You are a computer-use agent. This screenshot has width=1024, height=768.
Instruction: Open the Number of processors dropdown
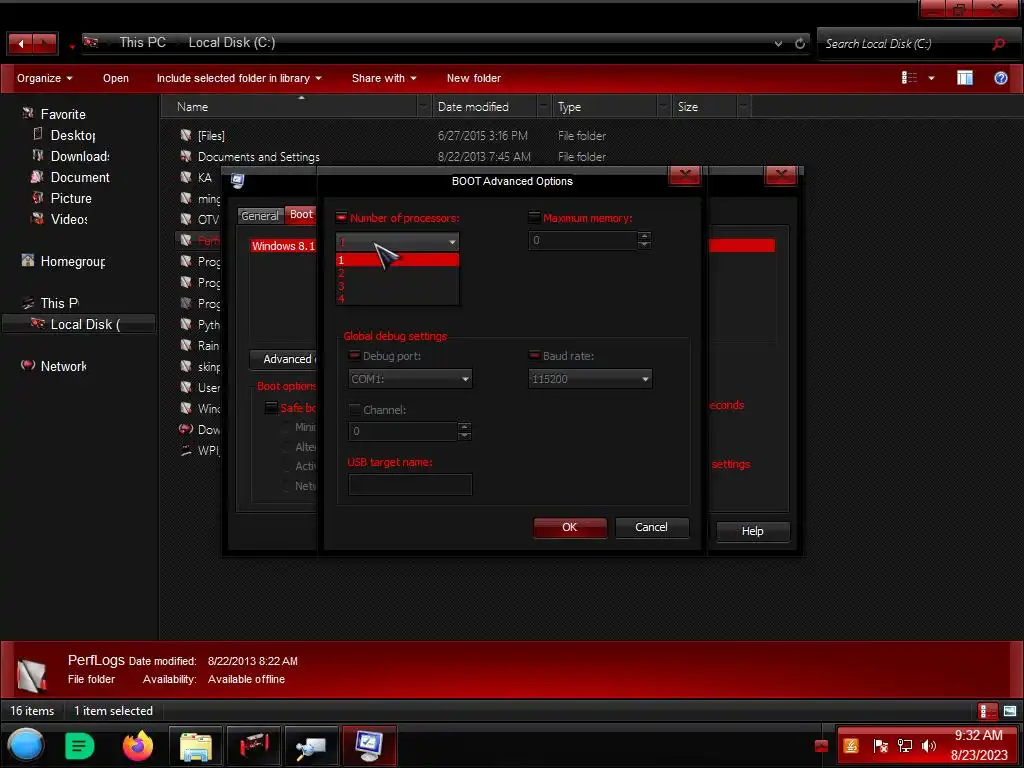tap(397, 242)
